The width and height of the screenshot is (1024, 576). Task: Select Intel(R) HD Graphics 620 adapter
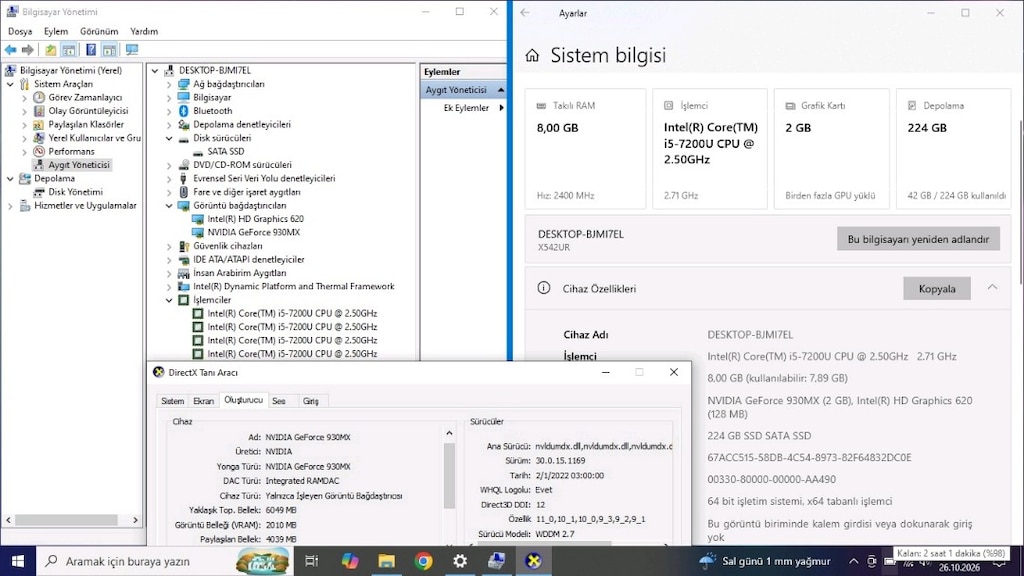[255, 219]
